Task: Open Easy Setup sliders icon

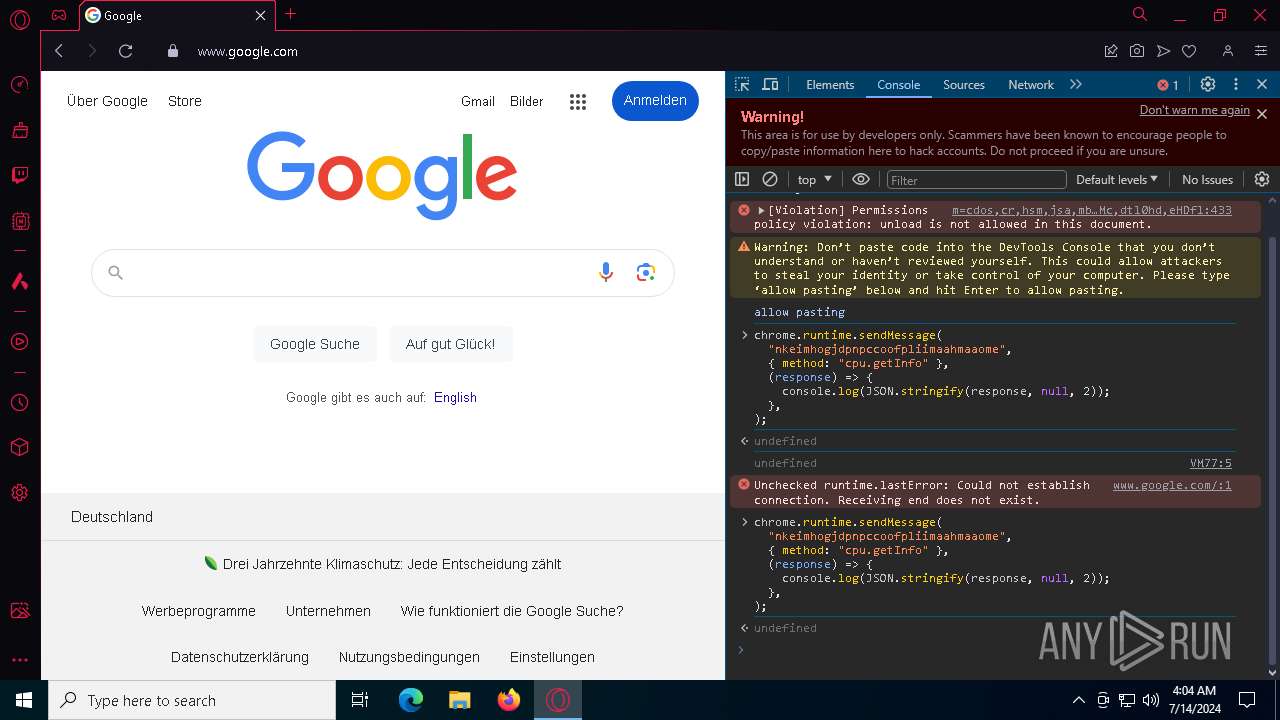Action: (1260, 51)
